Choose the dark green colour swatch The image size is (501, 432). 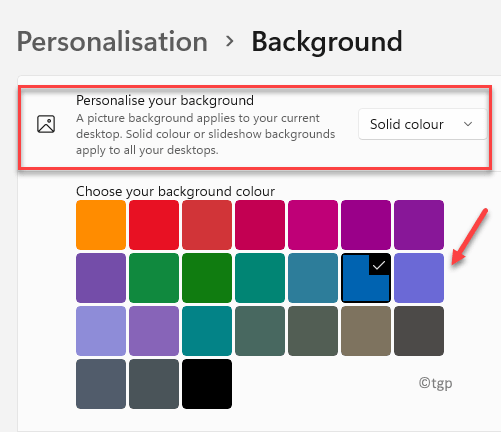pos(207,278)
